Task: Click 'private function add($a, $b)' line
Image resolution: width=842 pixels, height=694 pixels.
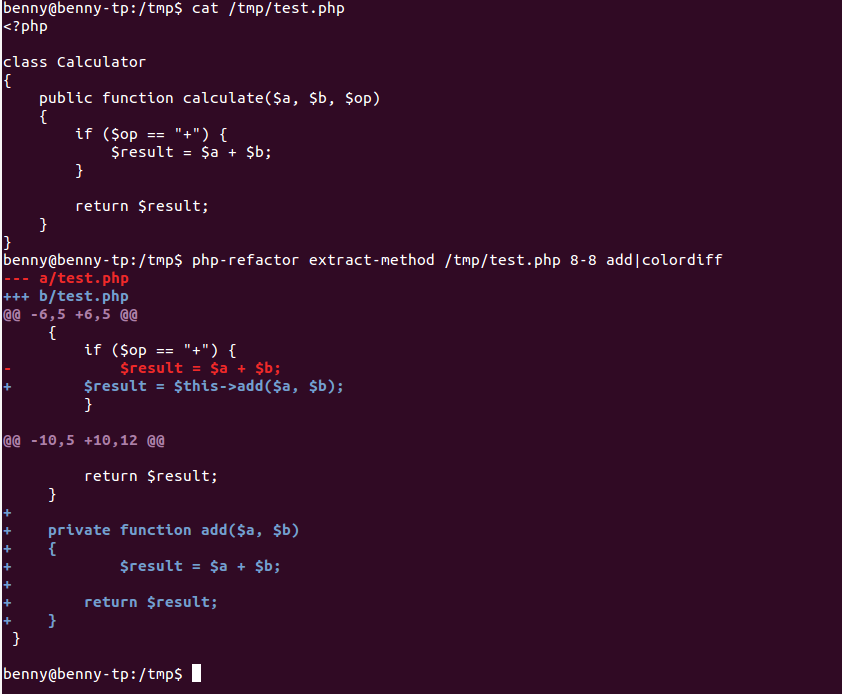Action: (x=173, y=530)
